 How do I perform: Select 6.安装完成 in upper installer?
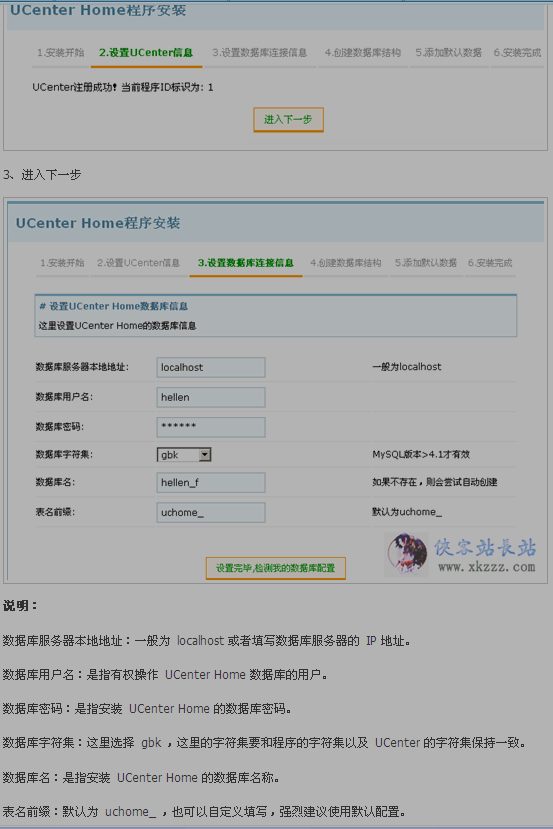point(517,52)
